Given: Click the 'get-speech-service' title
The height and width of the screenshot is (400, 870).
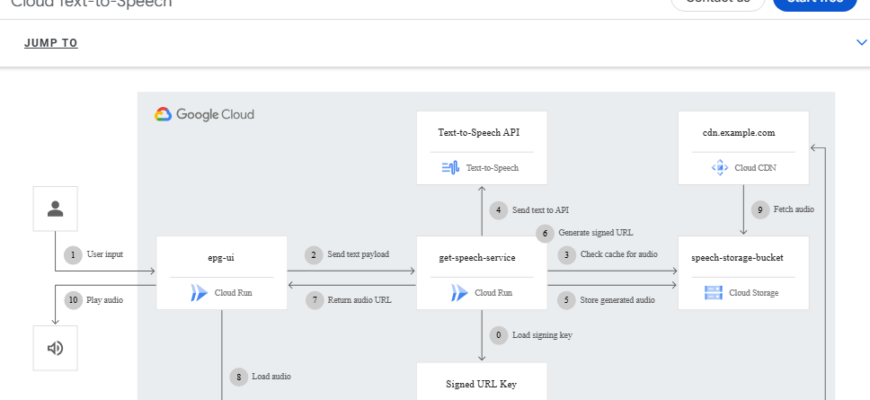Looking at the screenshot, I should 477,257.
